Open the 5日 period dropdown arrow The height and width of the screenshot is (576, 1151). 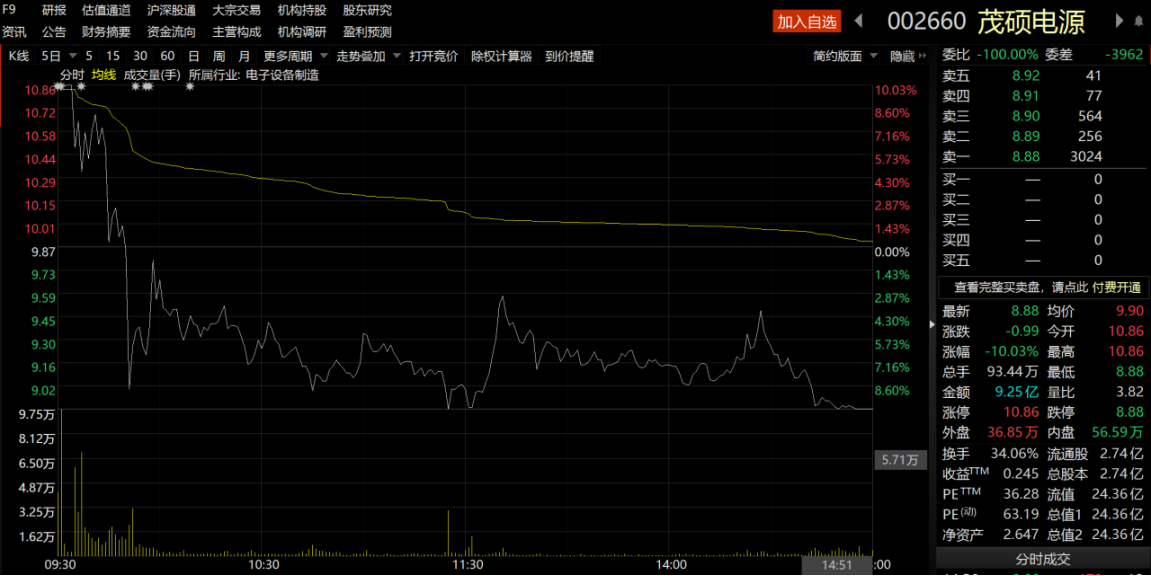pyautogui.click(x=69, y=57)
